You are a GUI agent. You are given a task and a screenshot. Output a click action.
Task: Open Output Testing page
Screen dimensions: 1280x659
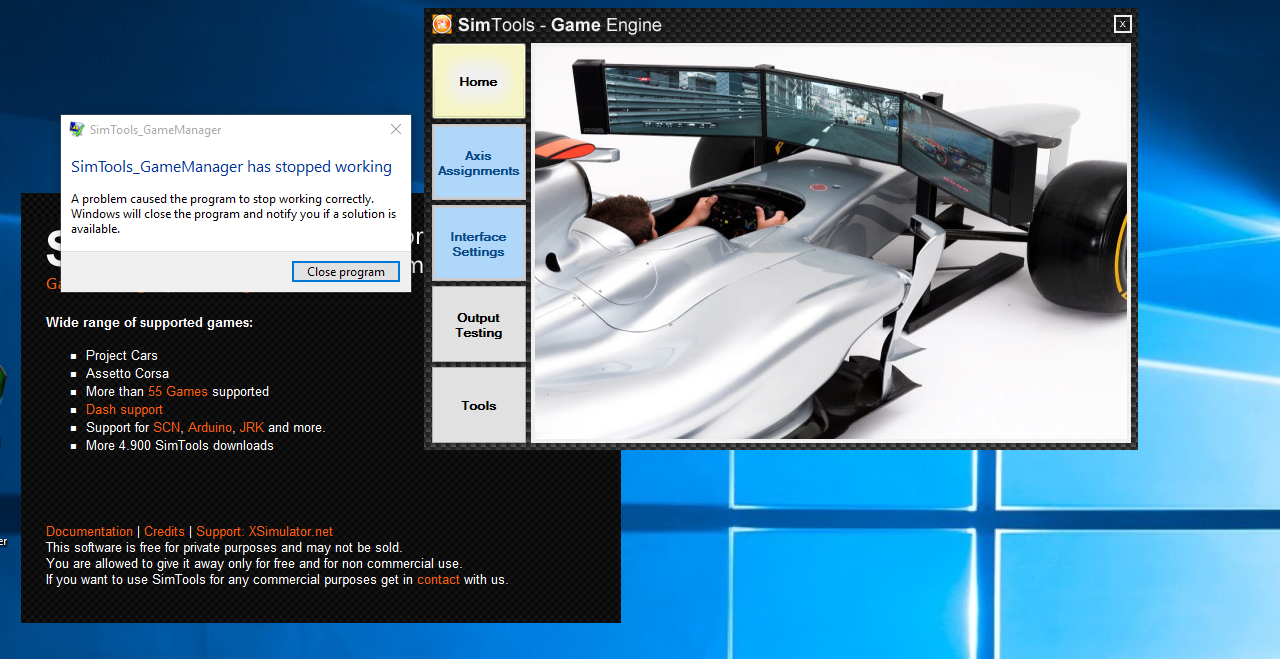(478, 325)
